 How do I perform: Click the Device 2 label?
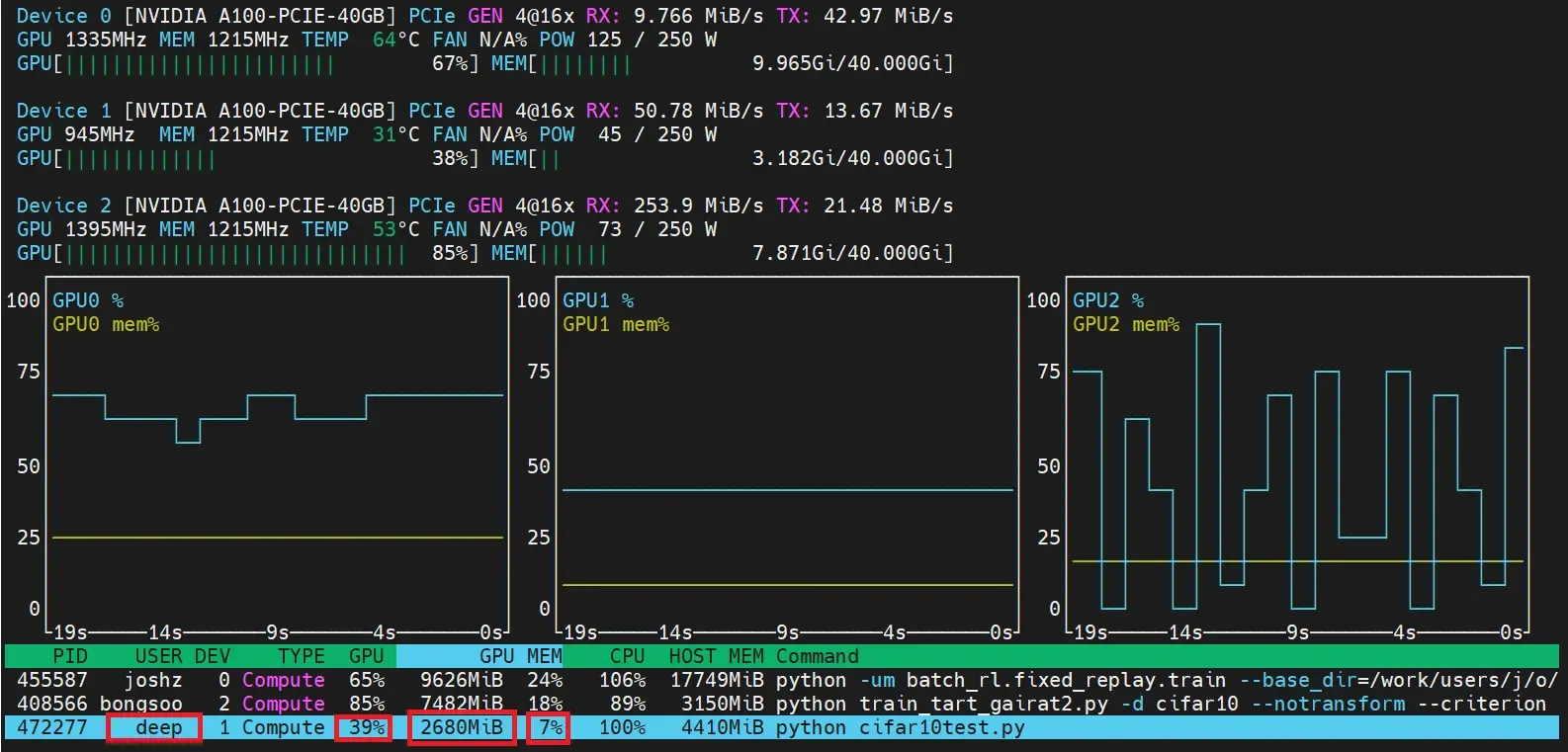click(x=64, y=206)
